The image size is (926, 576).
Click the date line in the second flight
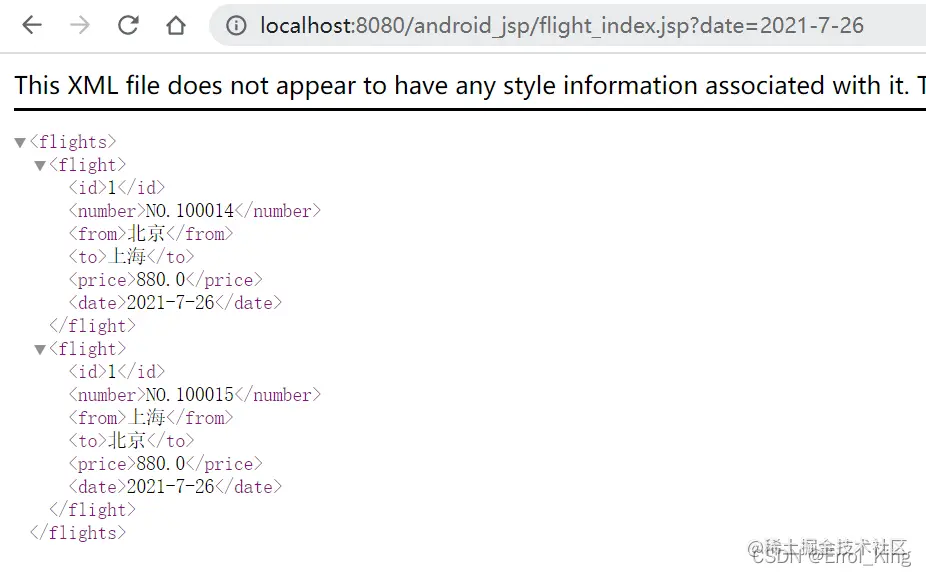(175, 487)
